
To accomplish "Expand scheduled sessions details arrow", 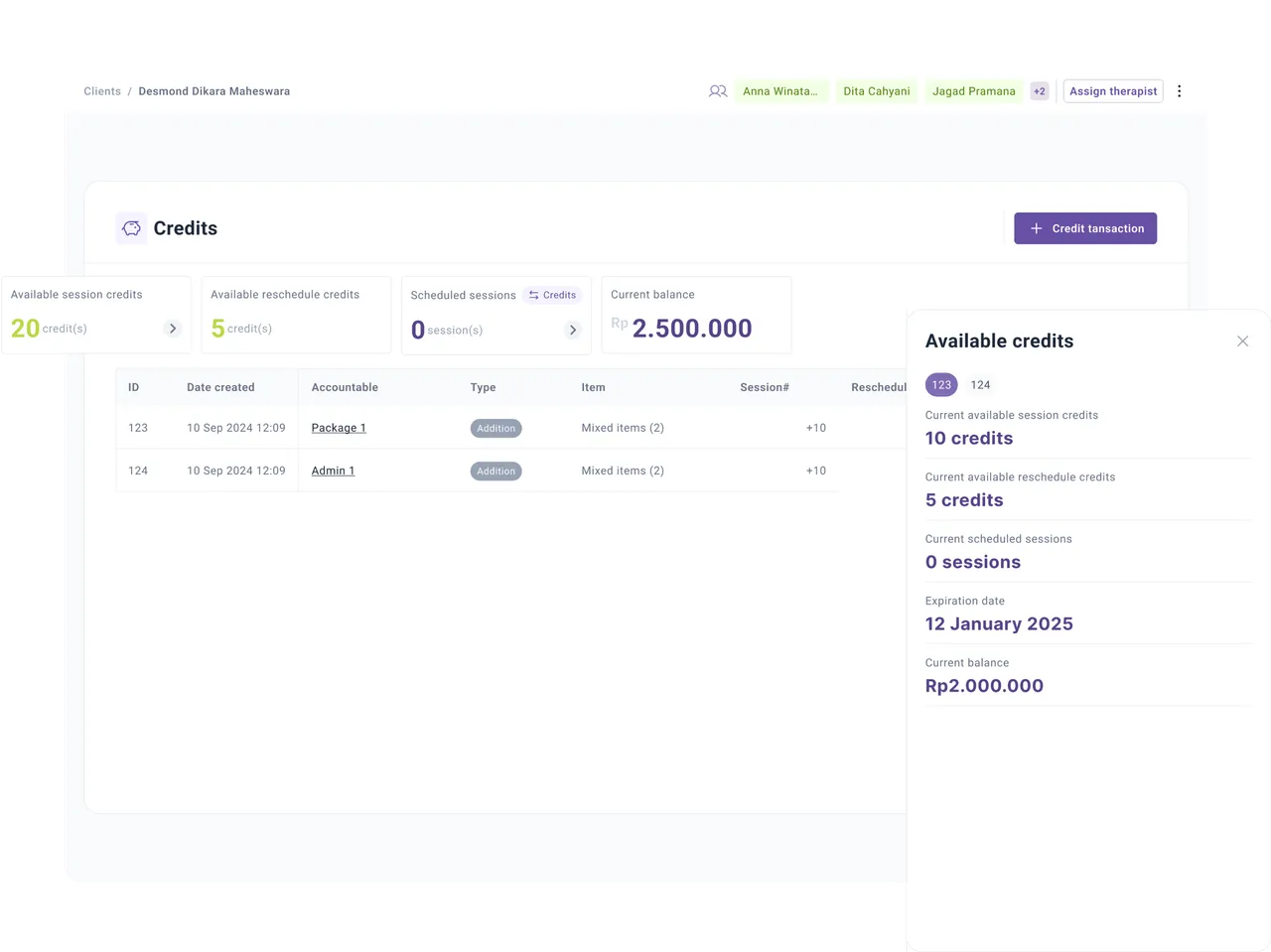I will pyautogui.click(x=572, y=330).
